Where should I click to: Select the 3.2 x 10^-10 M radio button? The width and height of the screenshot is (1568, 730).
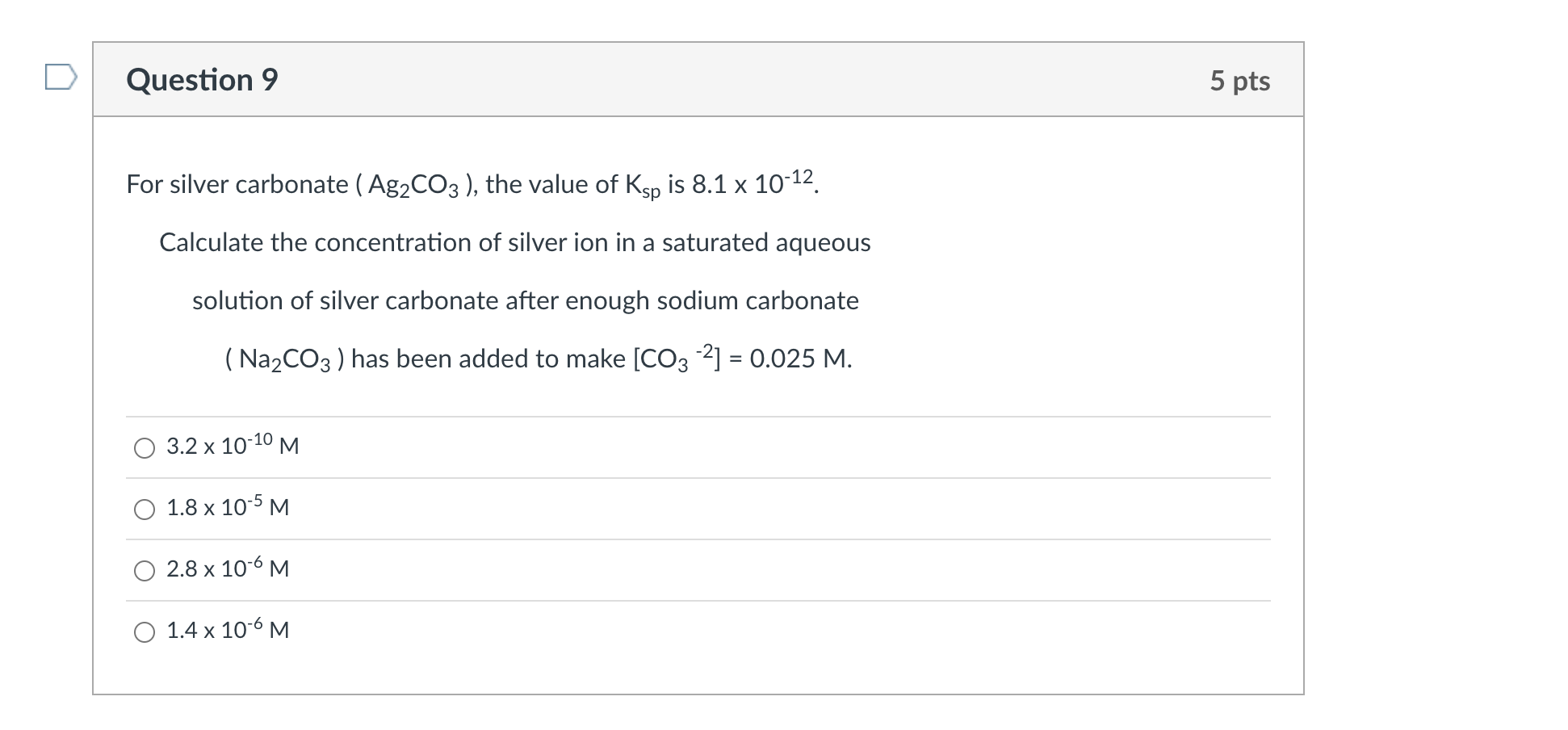[145, 448]
